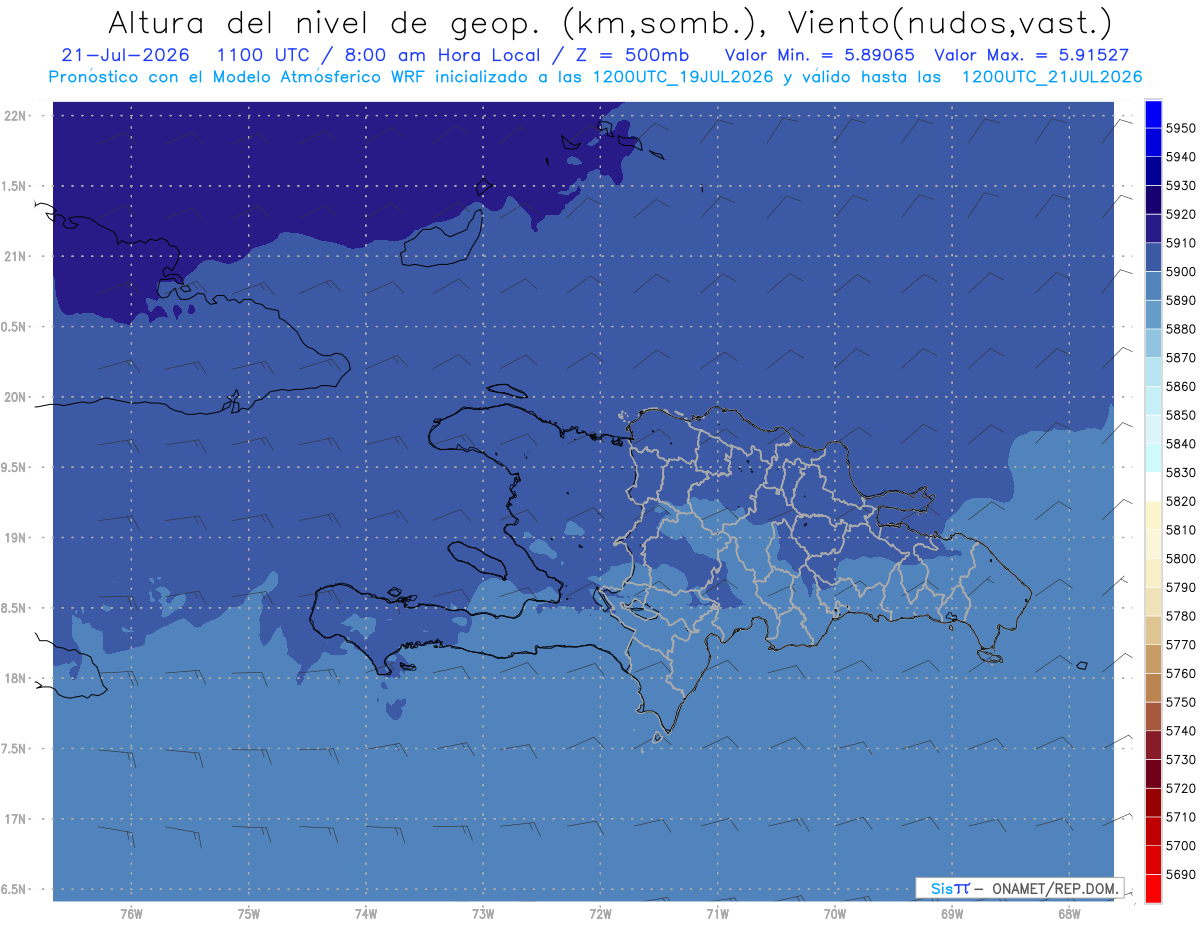Click the 'Valor Min. = 5.89065' text
Viewport: 1200px width, 927px height.
point(819,55)
